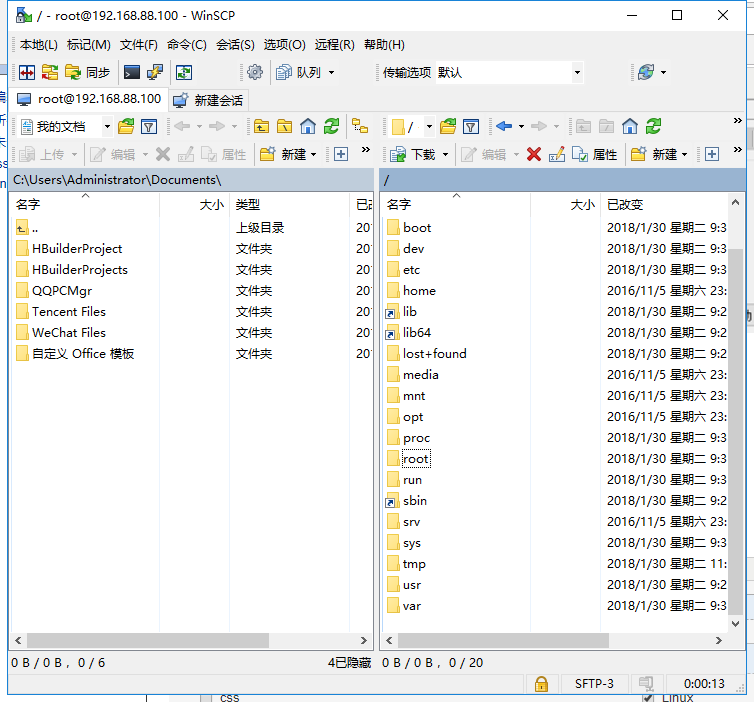Click the Compare Directories icon

coord(50,73)
